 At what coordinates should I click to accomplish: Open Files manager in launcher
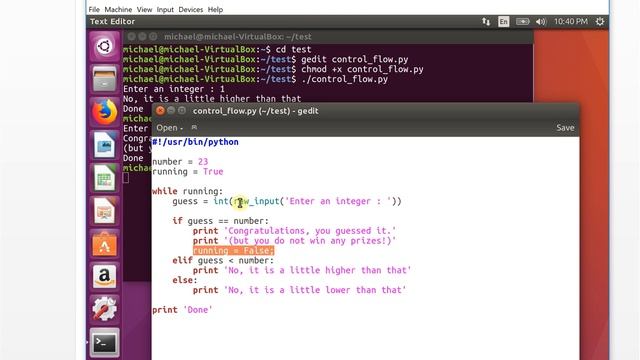tap(104, 80)
